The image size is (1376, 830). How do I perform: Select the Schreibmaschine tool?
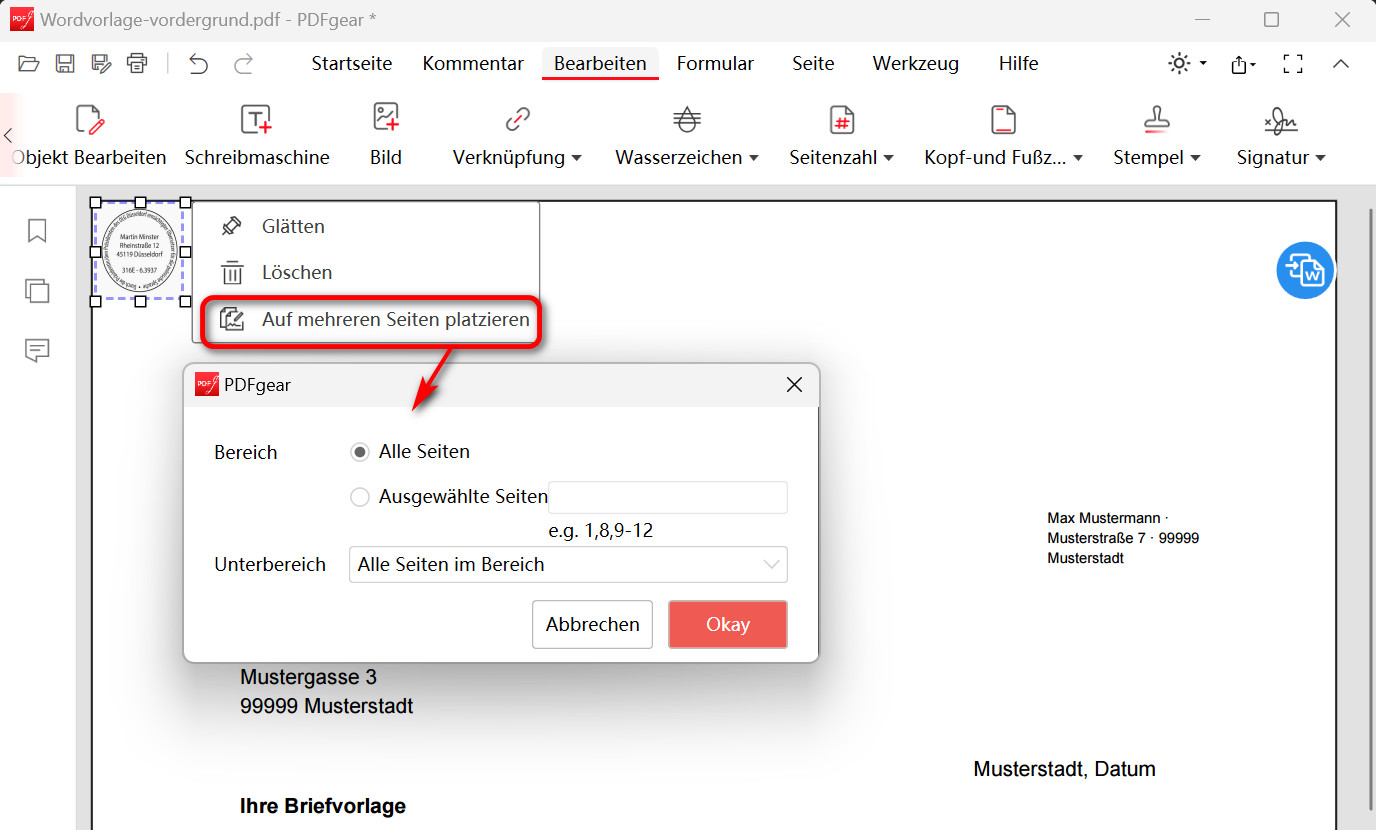[257, 135]
